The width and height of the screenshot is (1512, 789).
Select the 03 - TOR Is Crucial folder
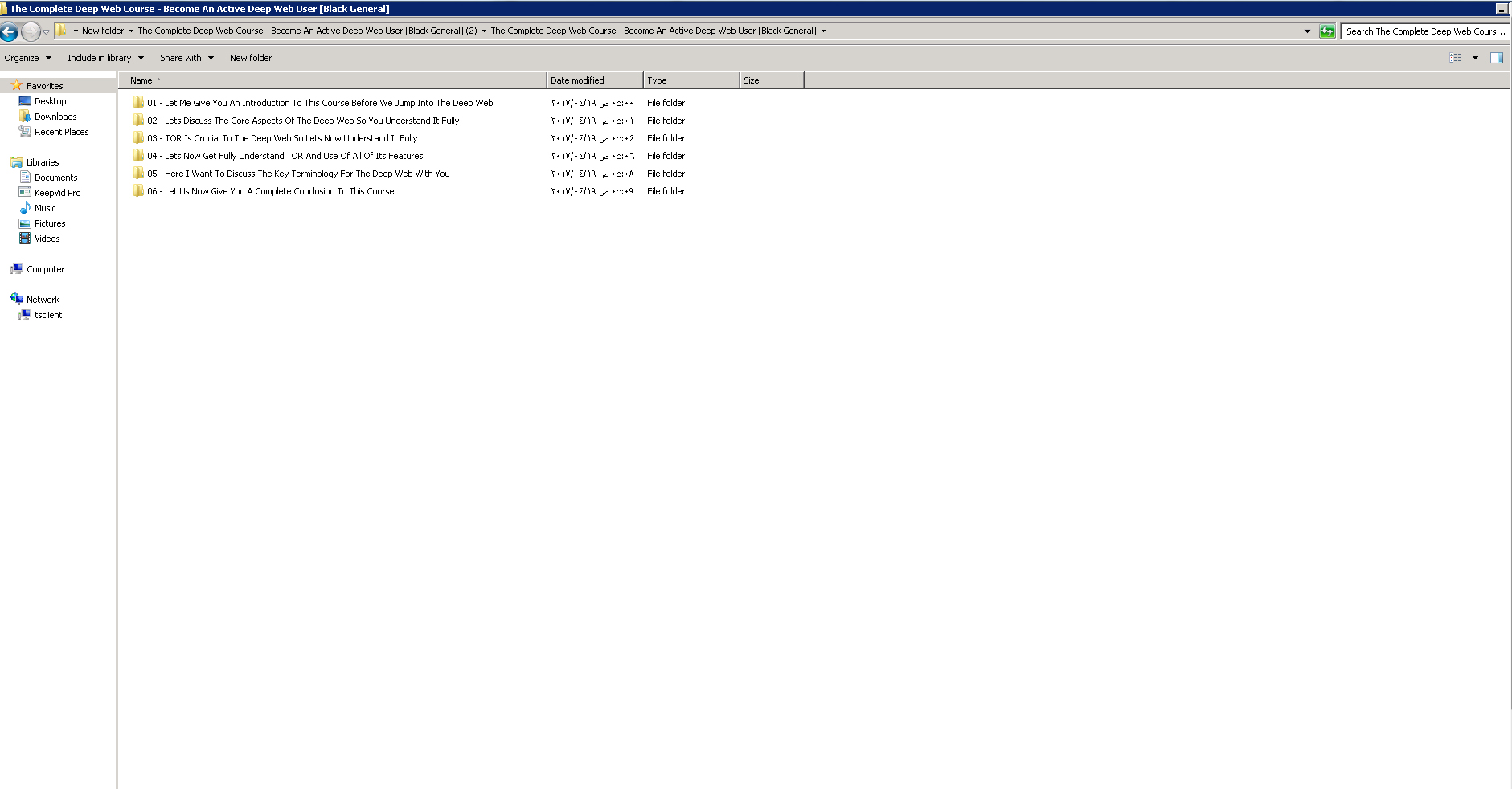point(281,138)
